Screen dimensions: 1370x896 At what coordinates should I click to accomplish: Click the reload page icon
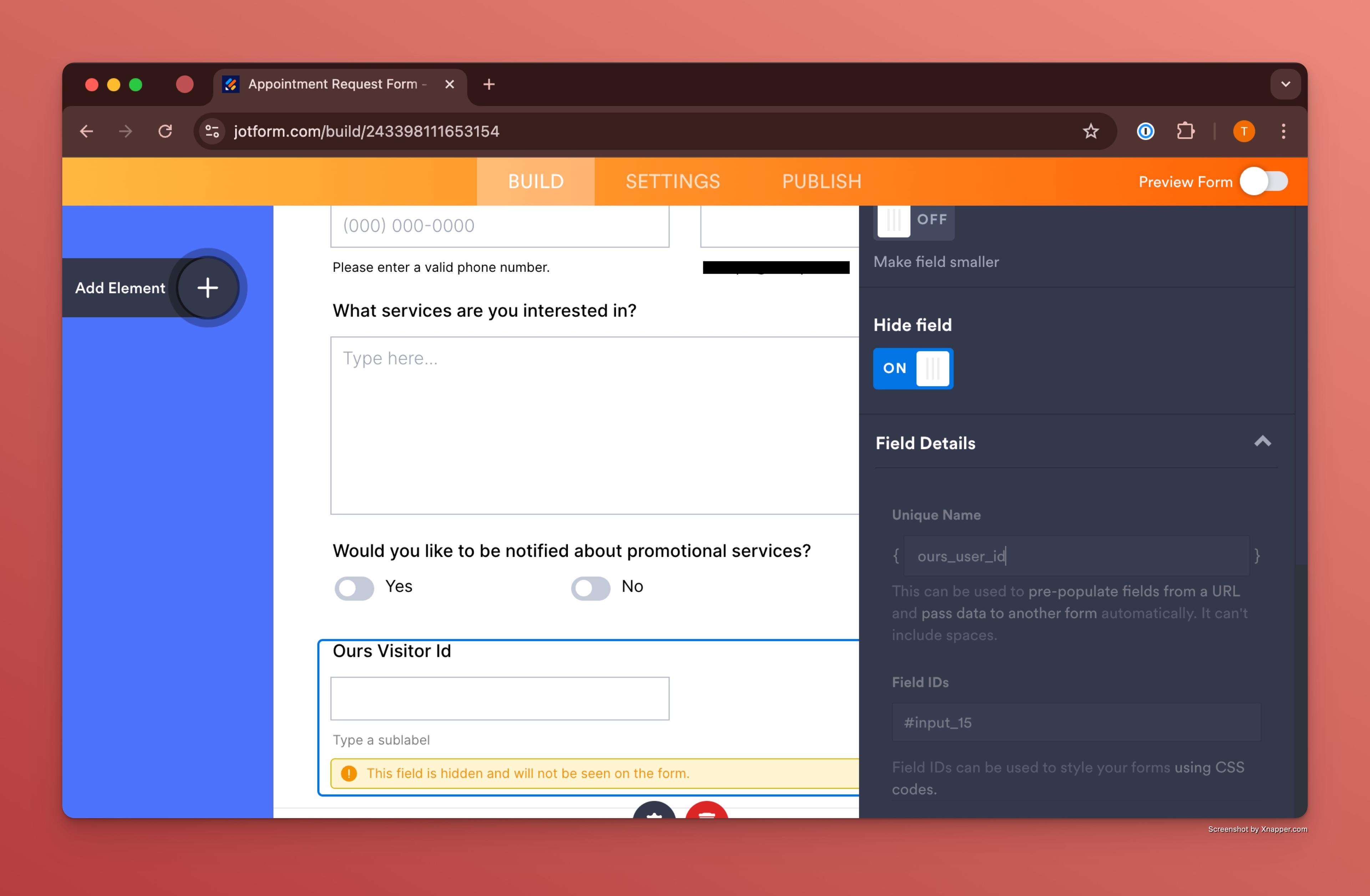pos(165,132)
